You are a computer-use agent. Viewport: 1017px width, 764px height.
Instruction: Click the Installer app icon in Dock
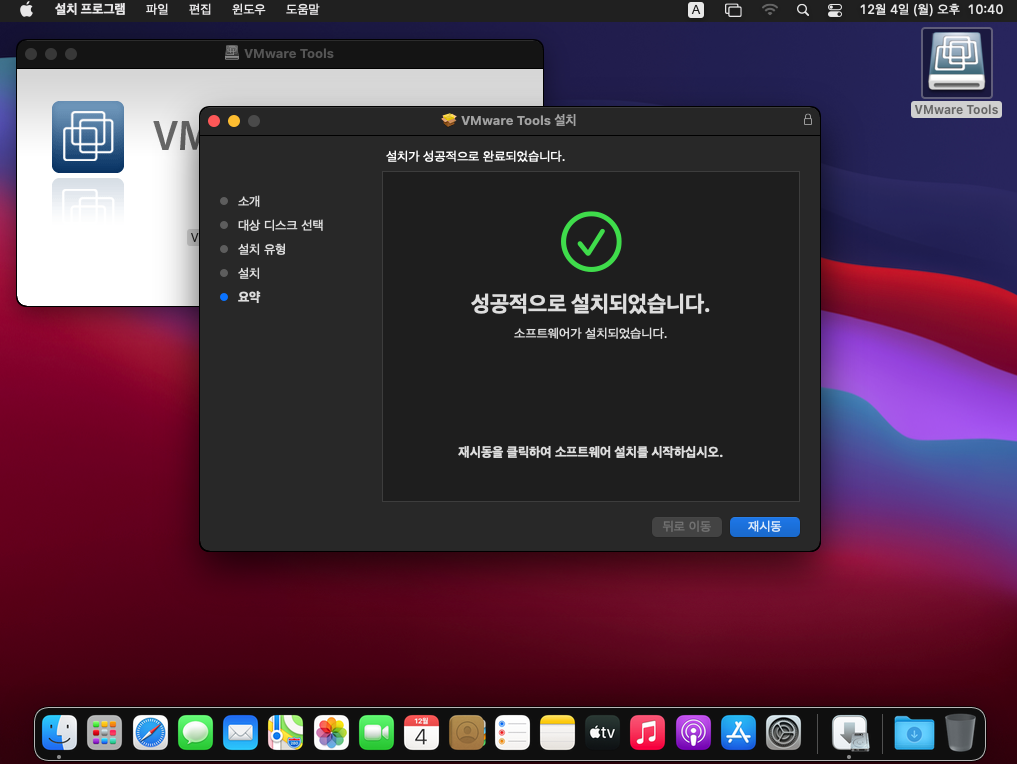point(850,733)
